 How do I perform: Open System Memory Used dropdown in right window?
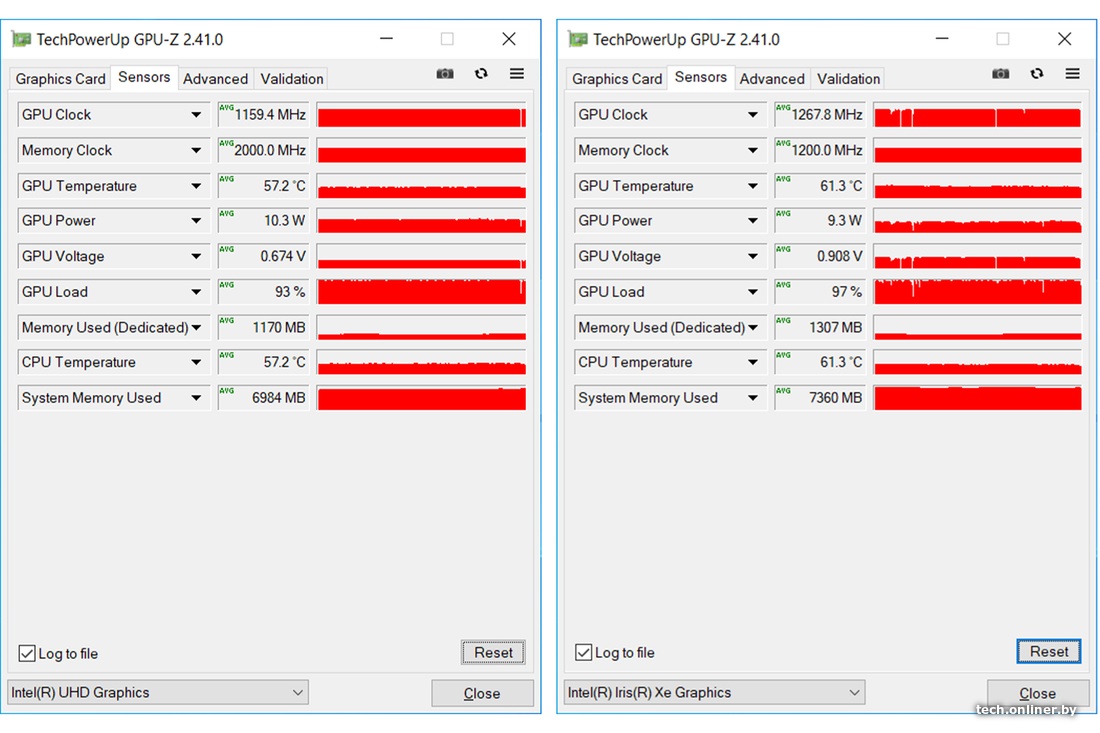(x=670, y=398)
